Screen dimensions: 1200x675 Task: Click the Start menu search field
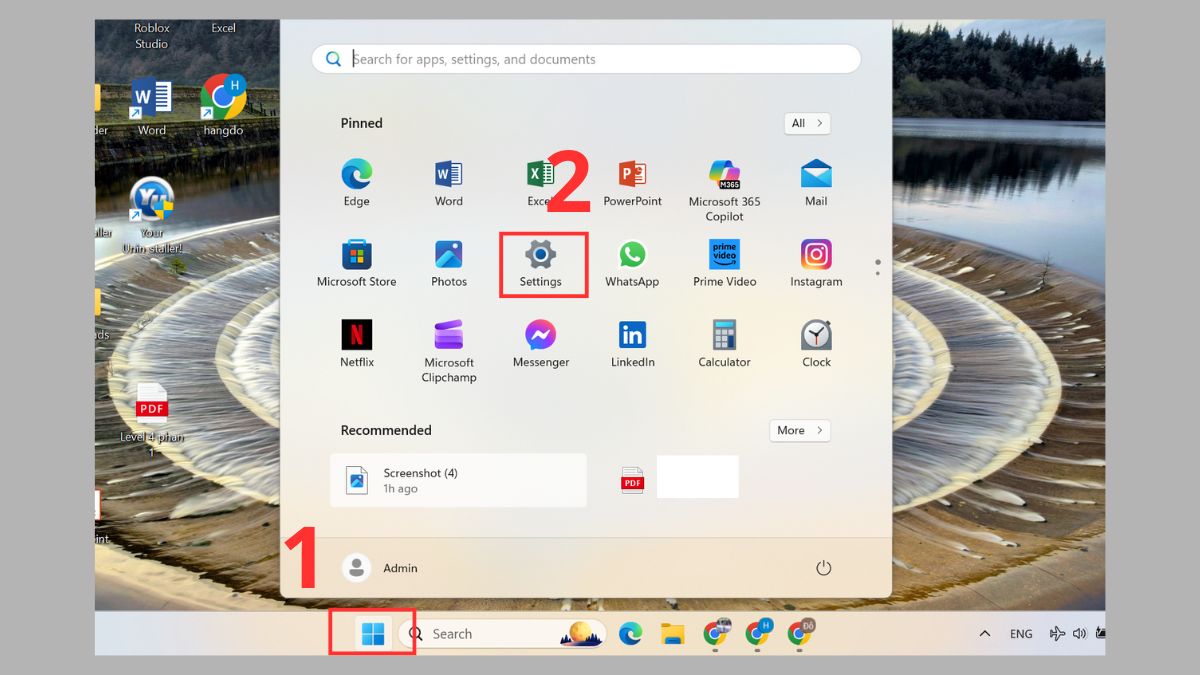coord(586,59)
